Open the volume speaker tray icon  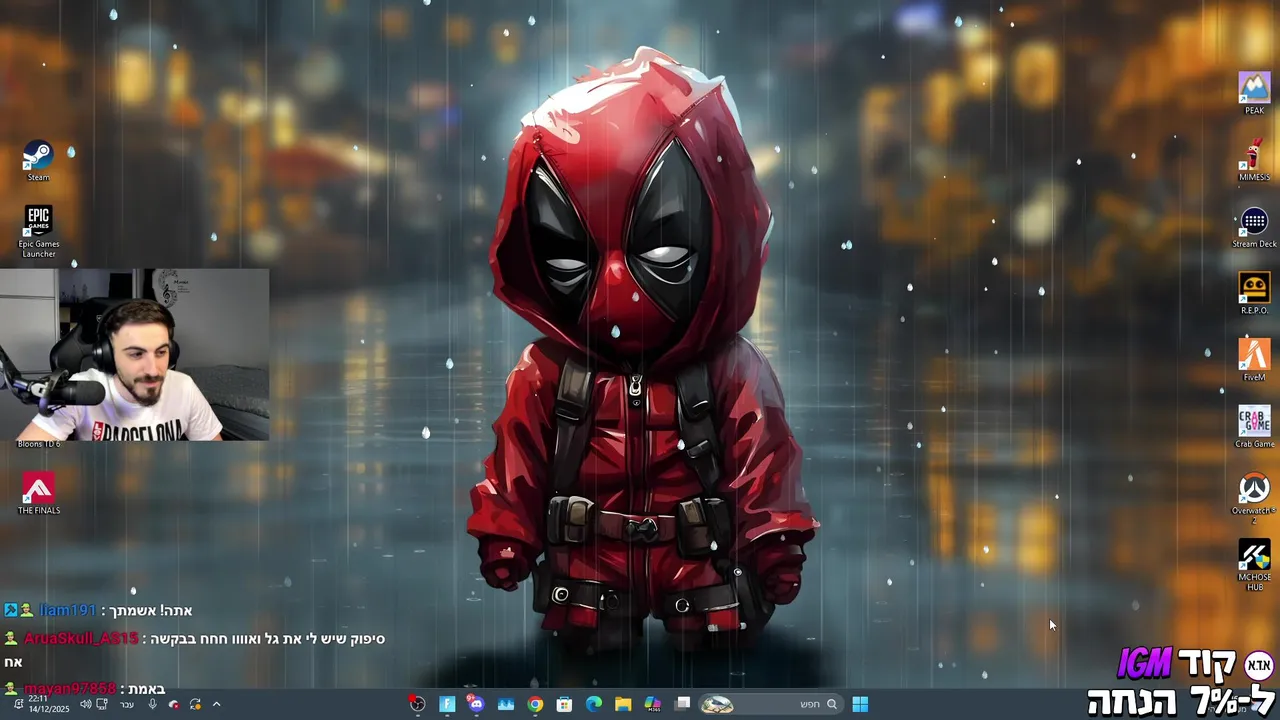85,704
